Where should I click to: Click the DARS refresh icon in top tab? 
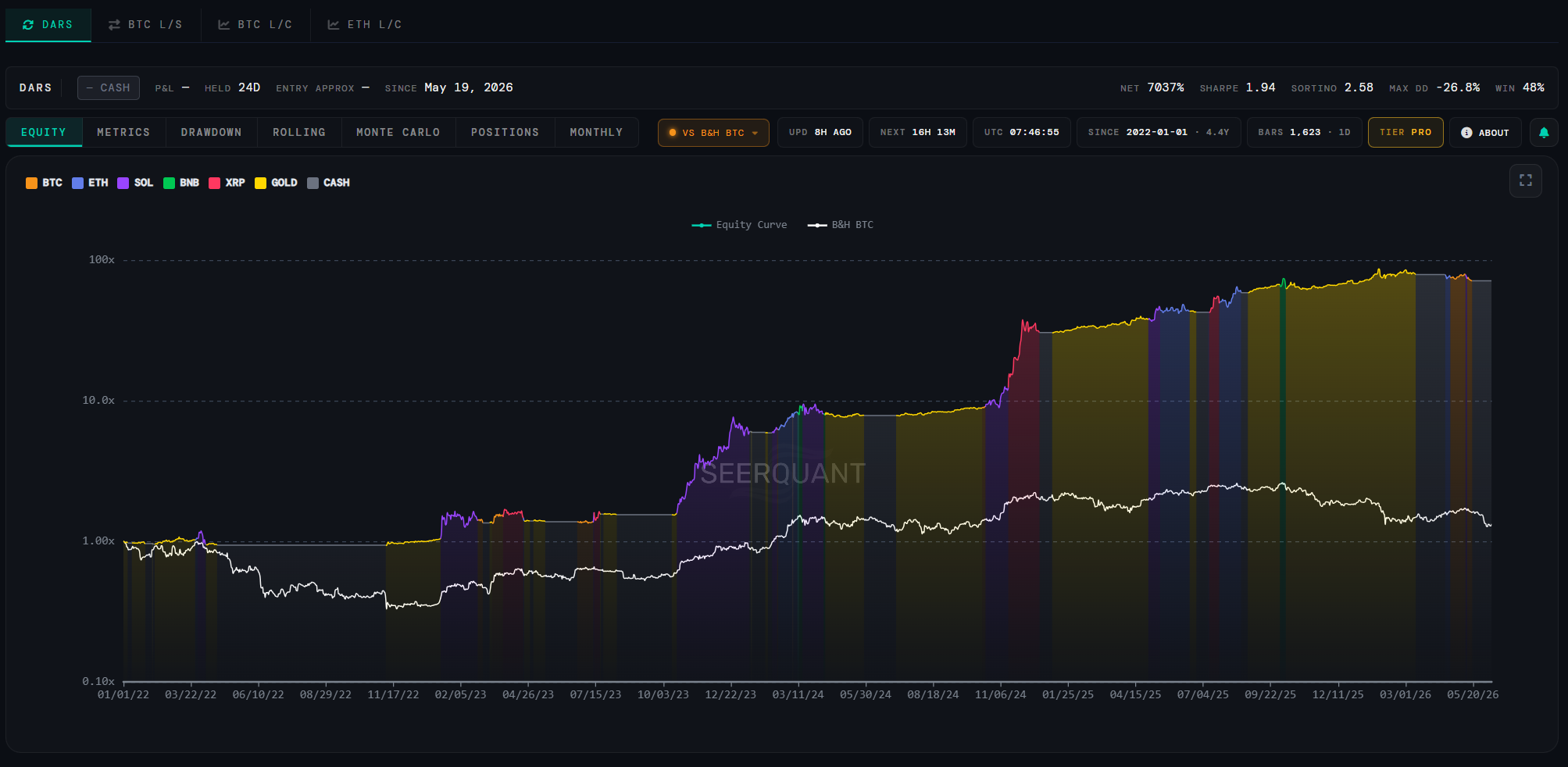pyautogui.click(x=28, y=25)
